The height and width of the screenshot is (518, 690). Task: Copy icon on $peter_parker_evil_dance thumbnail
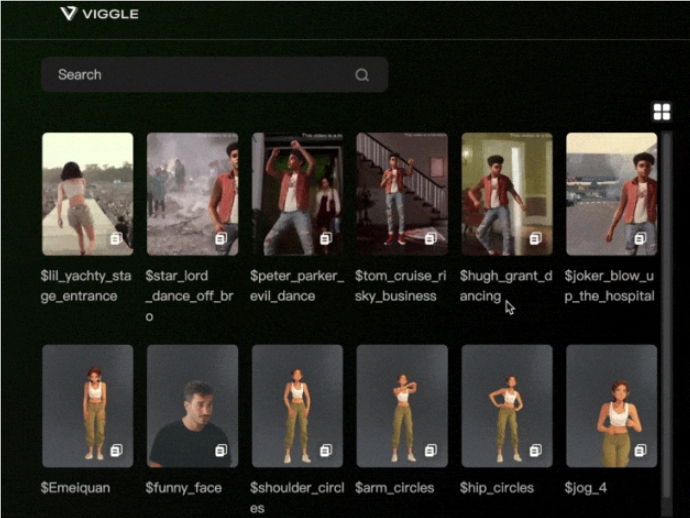point(326,239)
